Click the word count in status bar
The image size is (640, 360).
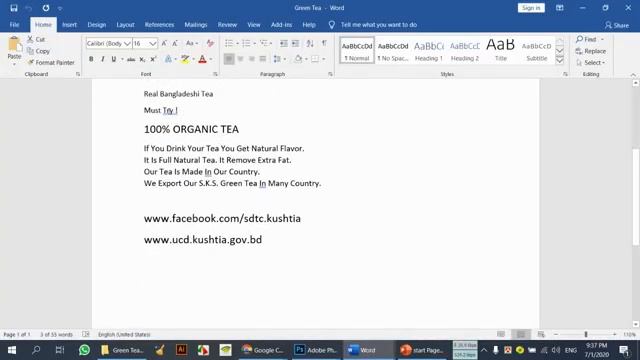pos(56,334)
